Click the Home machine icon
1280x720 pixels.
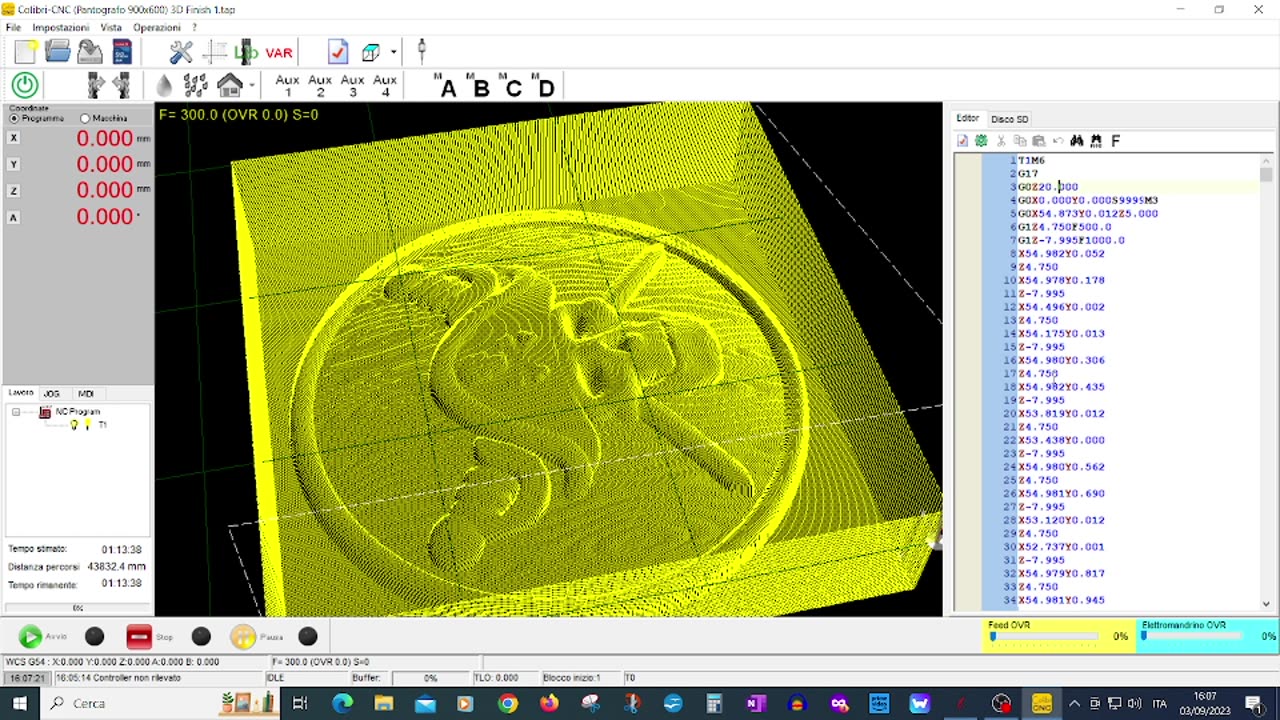[x=230, y=86]
